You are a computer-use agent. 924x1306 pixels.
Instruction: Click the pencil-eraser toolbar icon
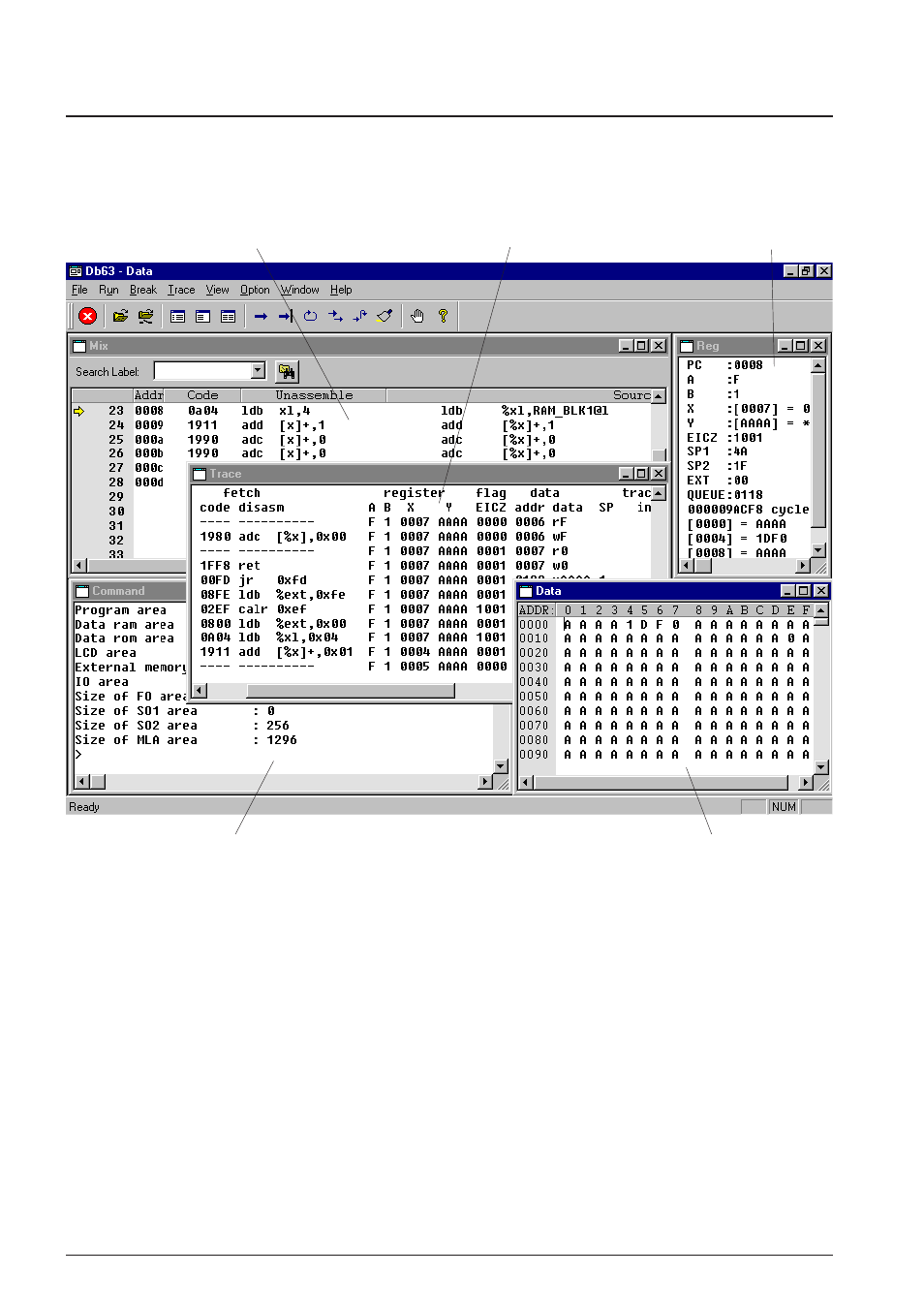click(x=385, y=316)
